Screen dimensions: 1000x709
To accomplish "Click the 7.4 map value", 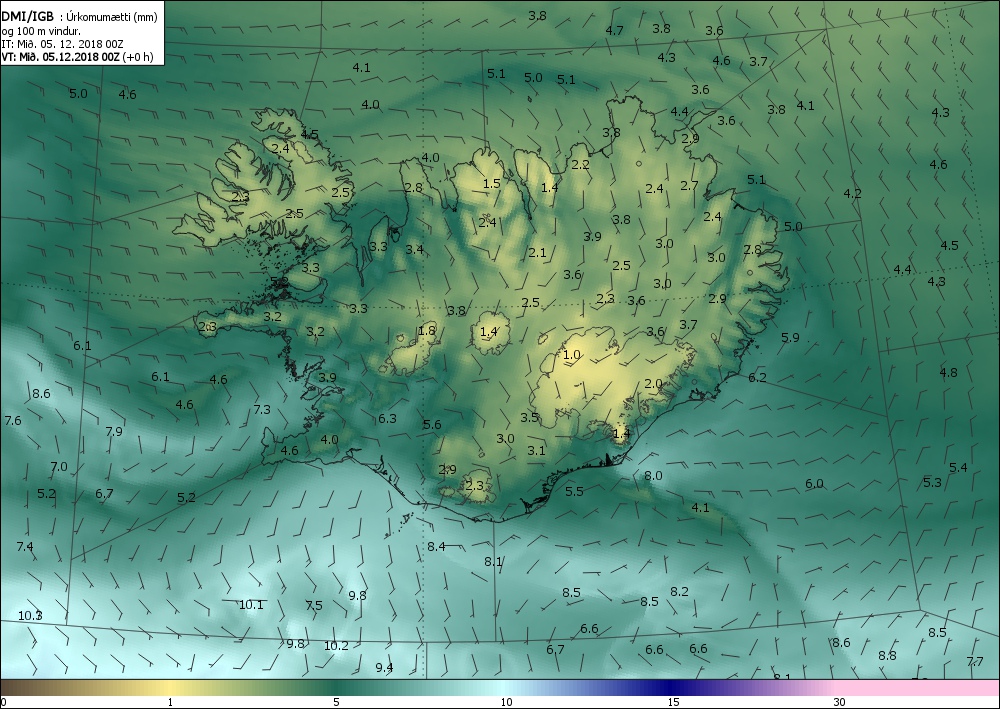I will click(x=25, y=546).
